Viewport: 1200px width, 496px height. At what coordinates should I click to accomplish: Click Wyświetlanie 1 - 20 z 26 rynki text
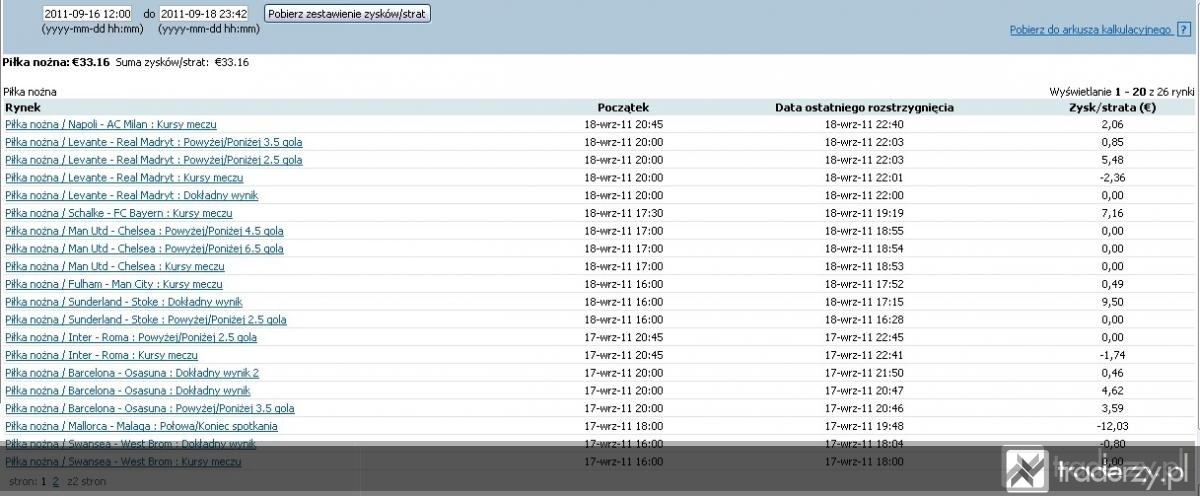click(1122, 91)
